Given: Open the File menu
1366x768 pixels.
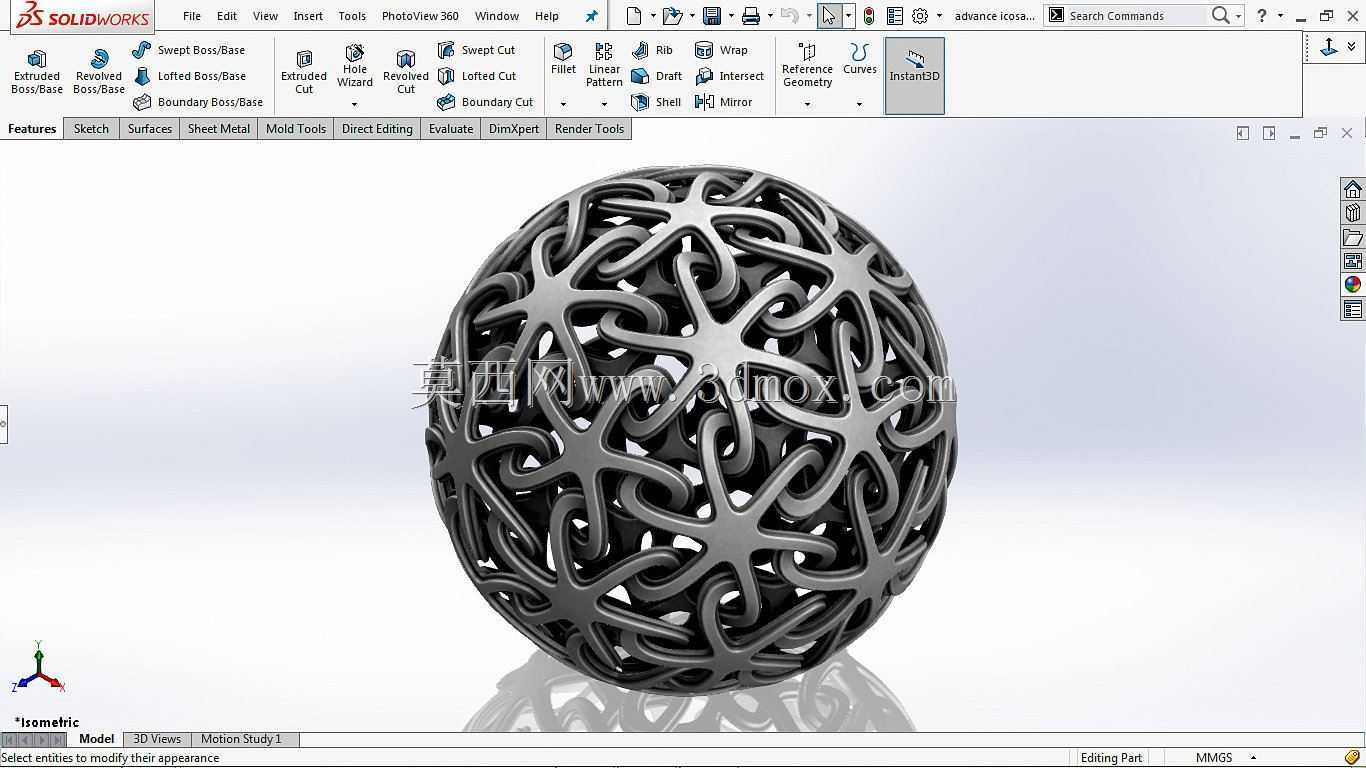Looking at the screenshot, I should click(x=192, y=16).
